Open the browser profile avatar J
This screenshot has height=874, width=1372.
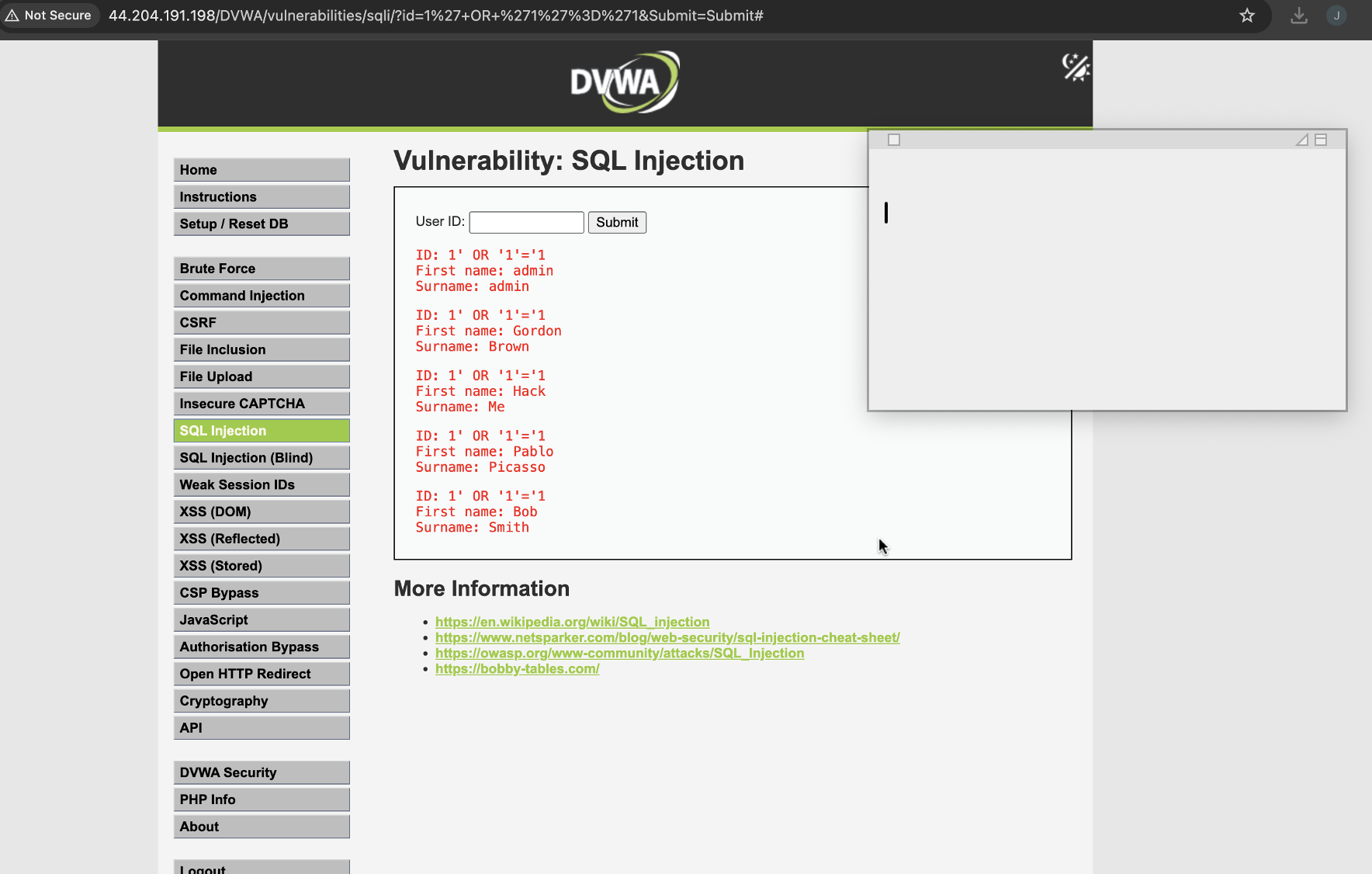[x=1336, y=16]
